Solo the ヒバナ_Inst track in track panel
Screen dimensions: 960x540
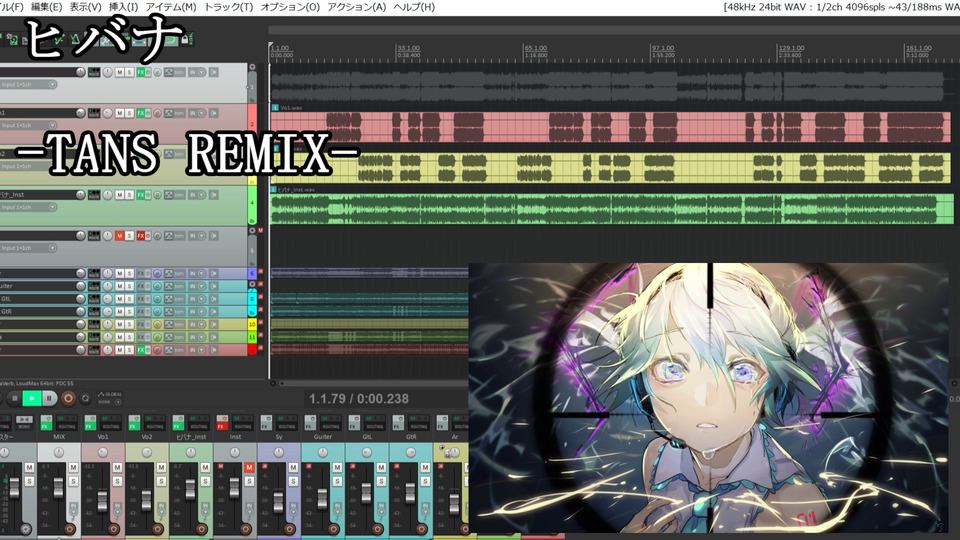click(129, 195)
